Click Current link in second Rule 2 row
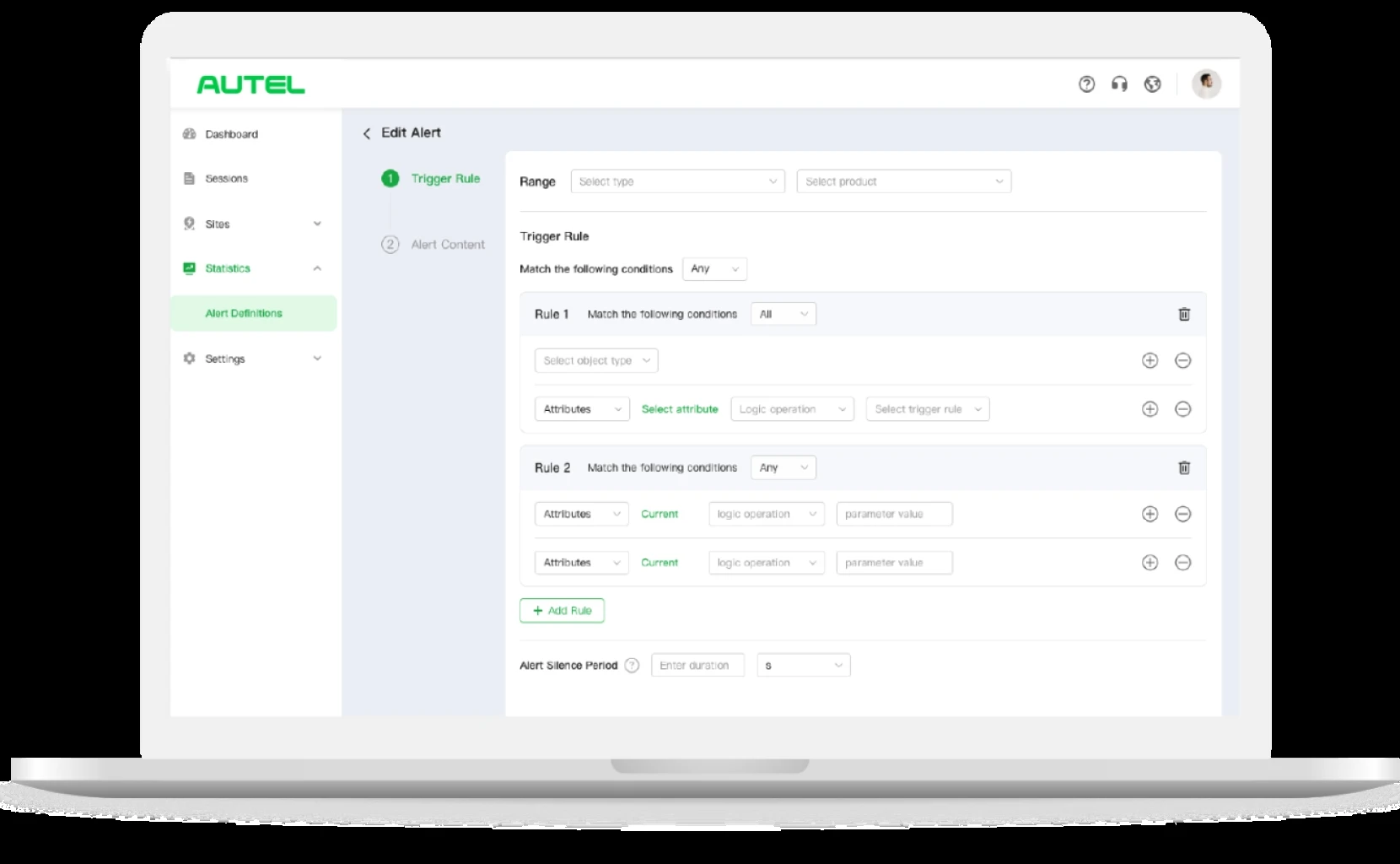 point(660,563)
